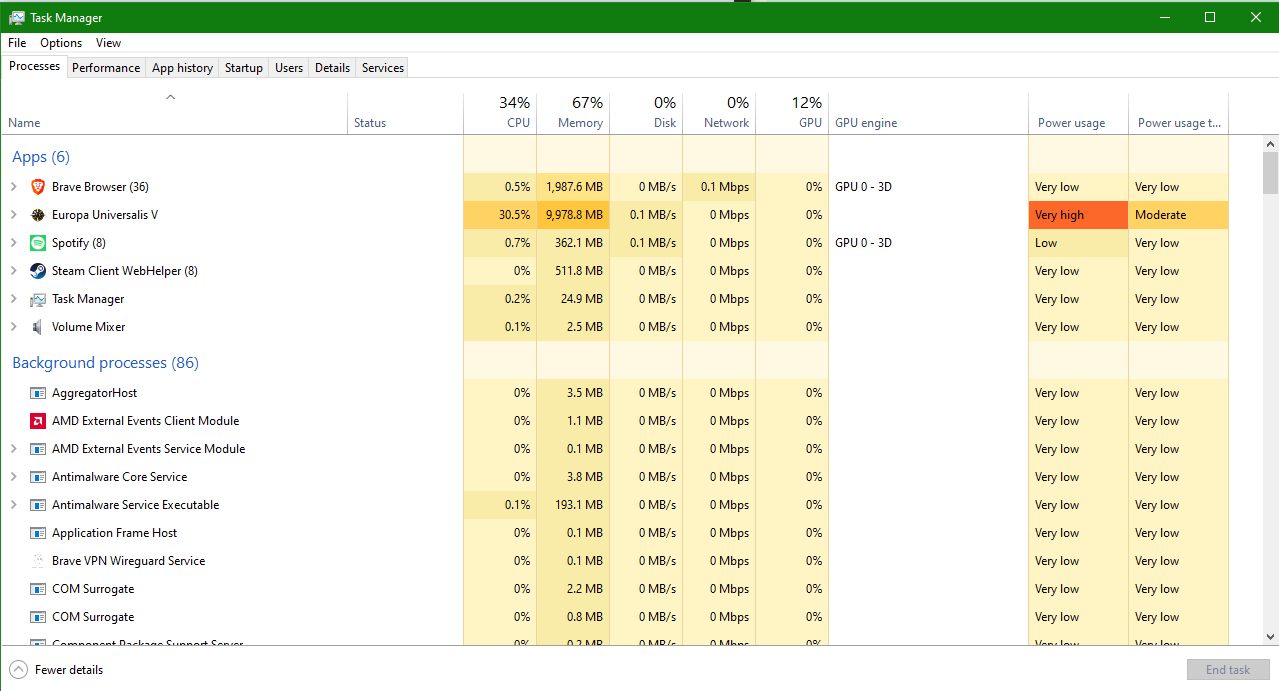Image resolution: width=1279 pixels, height=691 pixels.
Task: Expand the Spotify process group
Action: [x=13, y=243]
